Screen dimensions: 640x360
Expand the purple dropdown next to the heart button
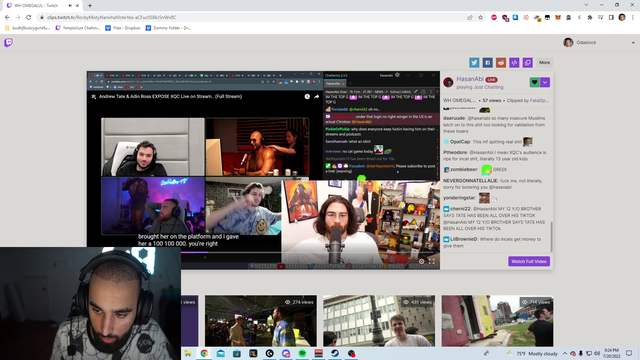[x=545, y=82]
